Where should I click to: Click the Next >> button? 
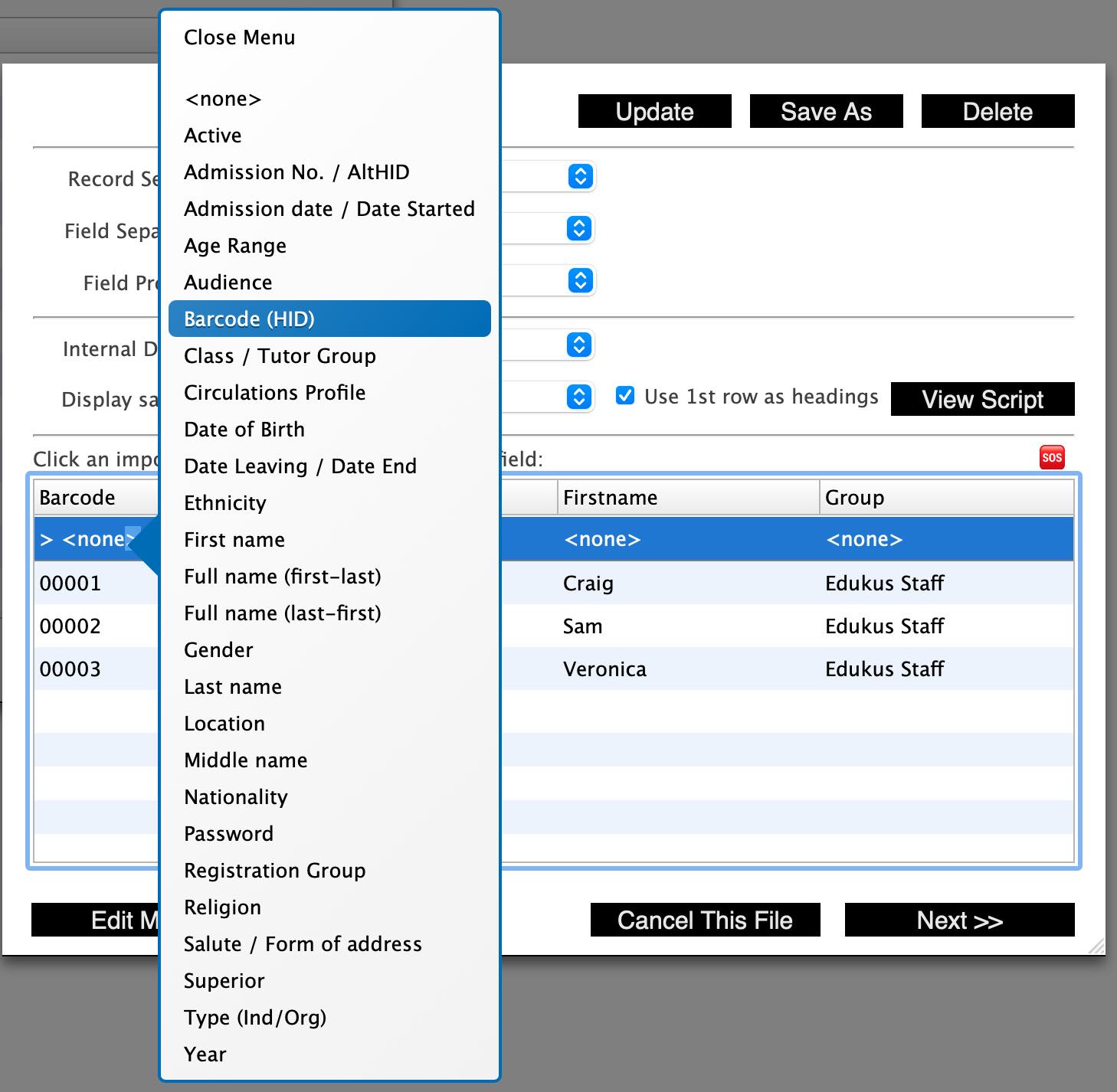(x=960, y=920)
